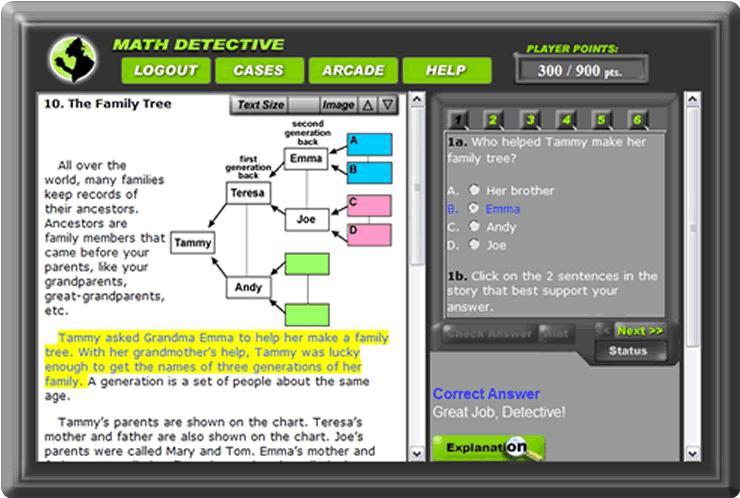Click the '10. The Family Tree' title
Viewport: 740px width, 498px height.
pos(108,104)
